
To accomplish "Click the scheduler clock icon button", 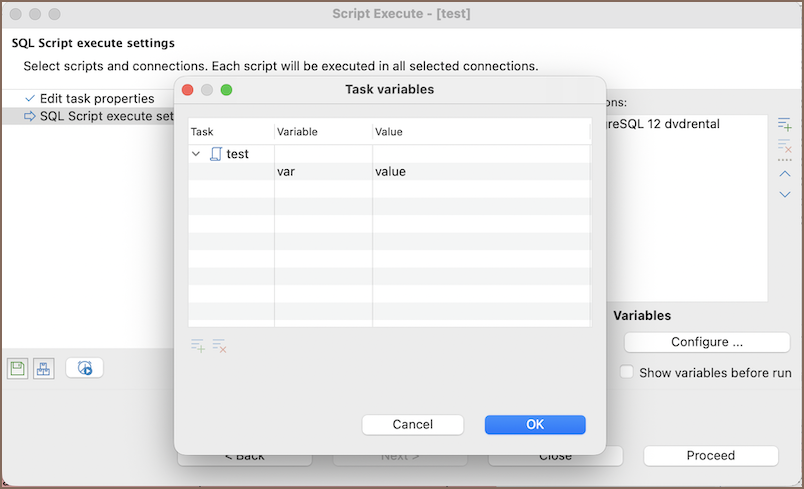I will (x=85, y=368).
